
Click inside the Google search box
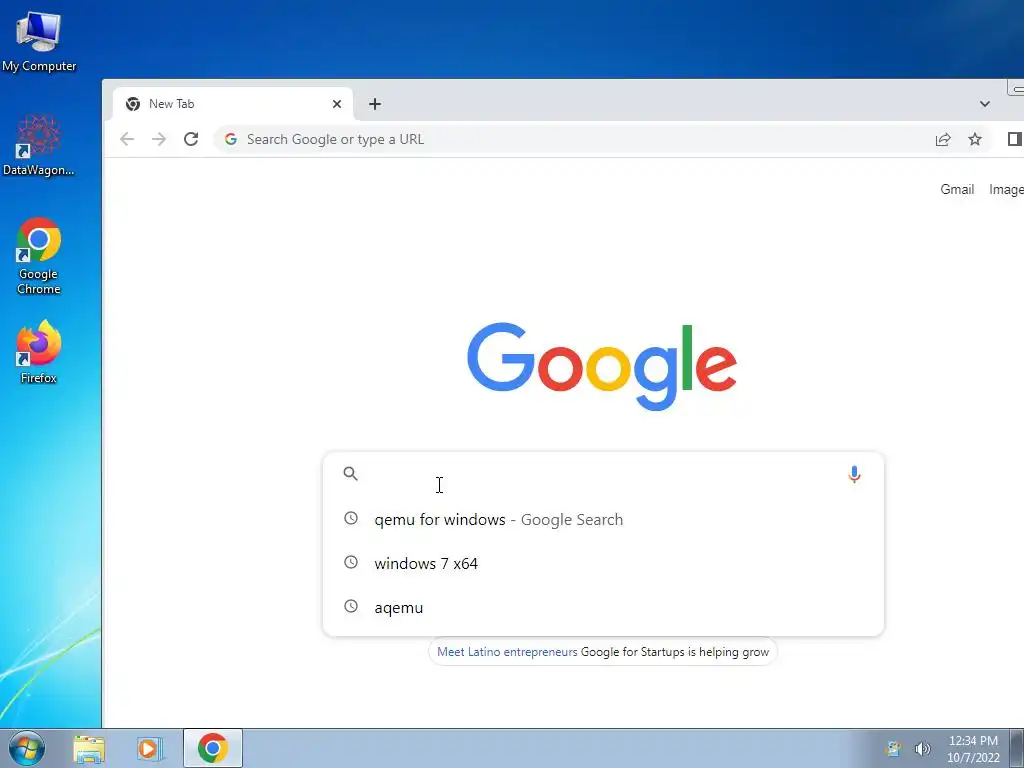603,474
